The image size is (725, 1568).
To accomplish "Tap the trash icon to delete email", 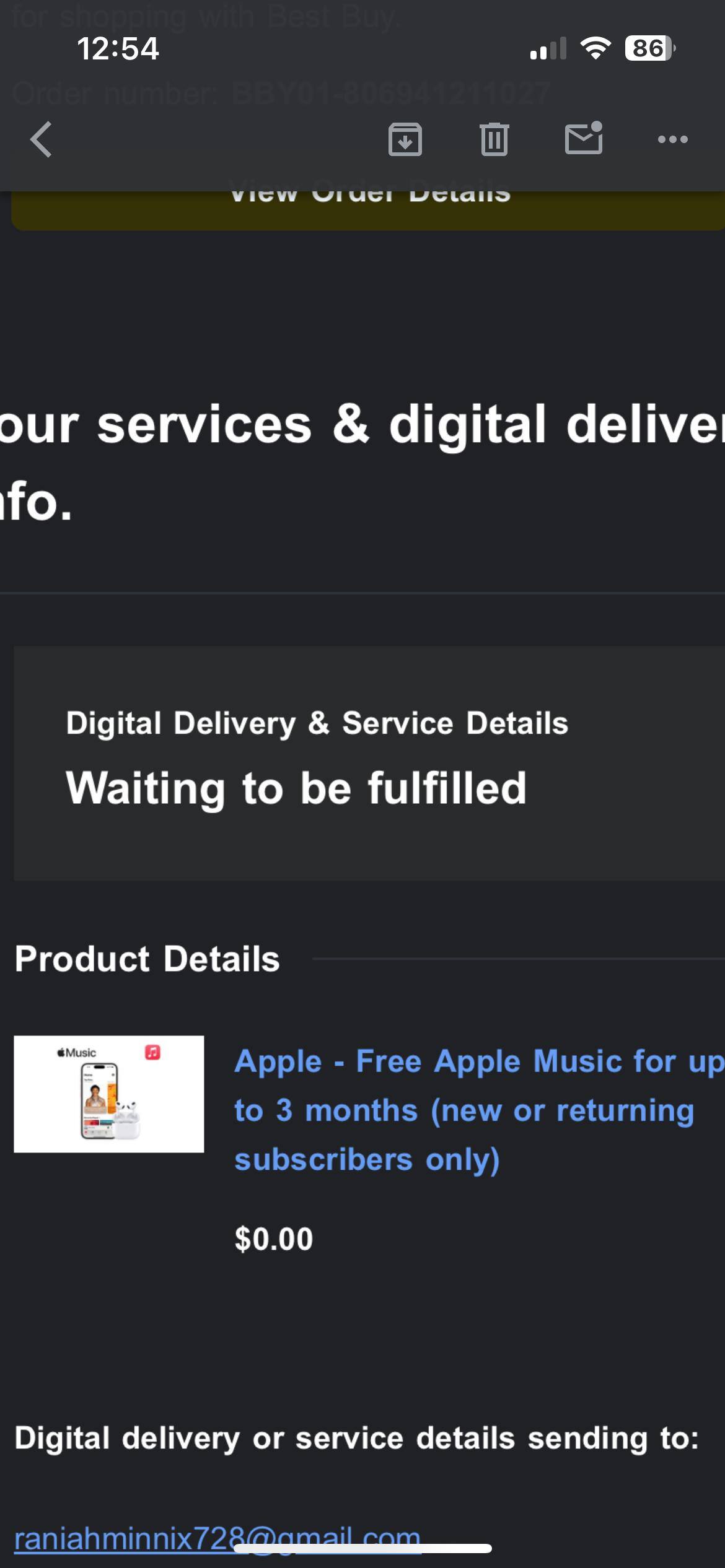I will pos(494,139).
